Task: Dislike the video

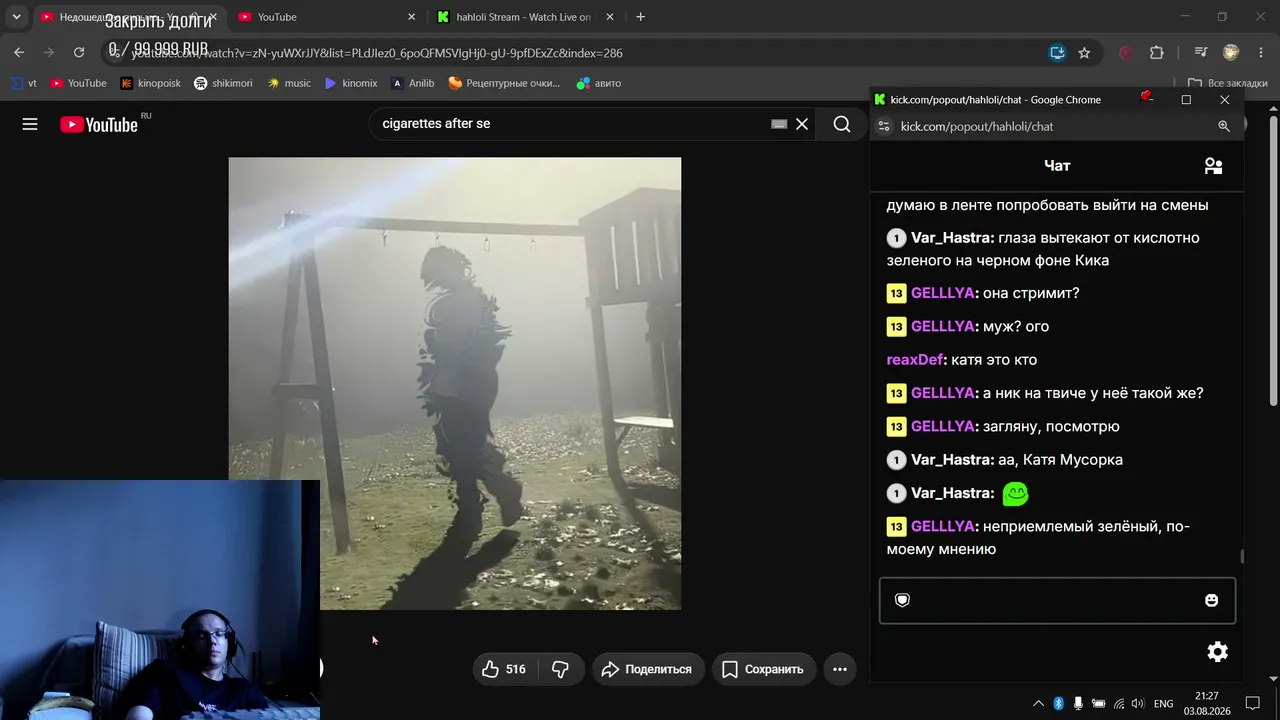Action: pyautogui.click(x=560, y=669)
